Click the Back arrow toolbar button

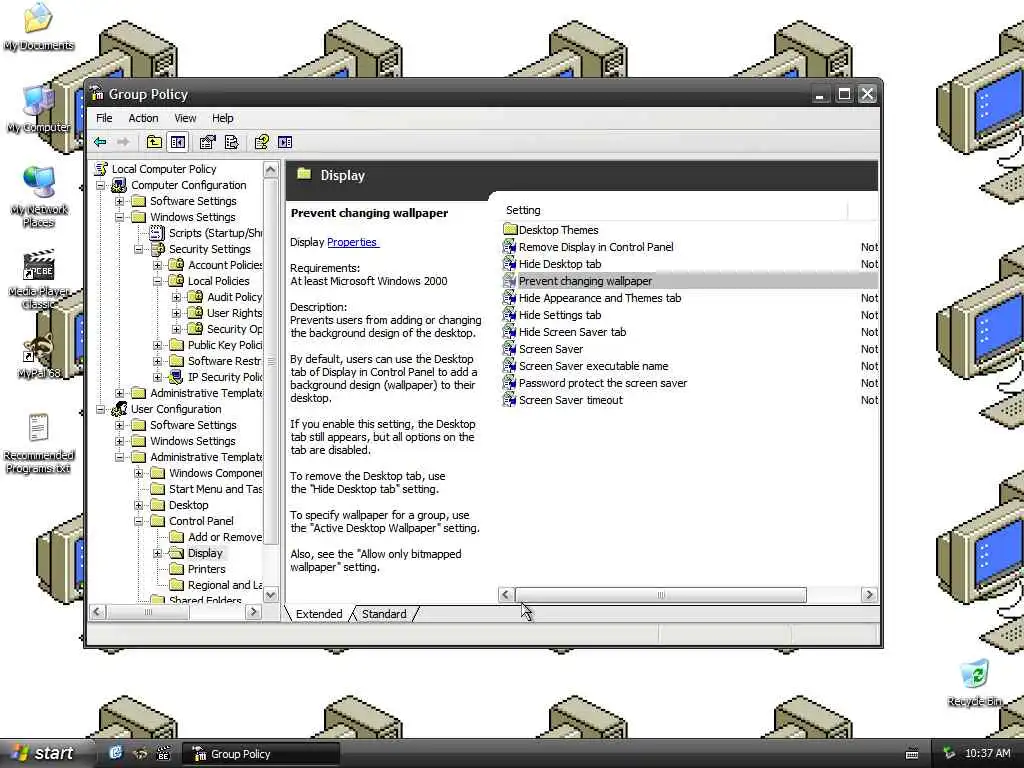tap(100, 142)
